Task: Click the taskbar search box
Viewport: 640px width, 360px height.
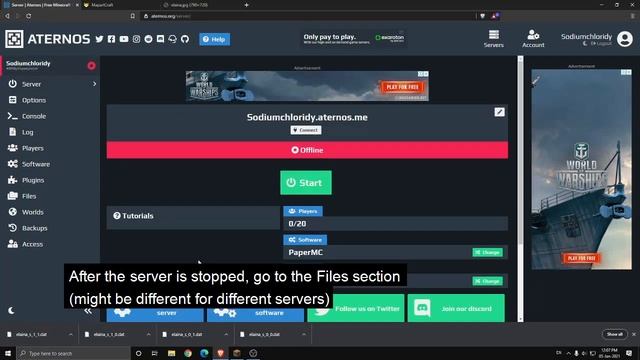Action: 73,353
